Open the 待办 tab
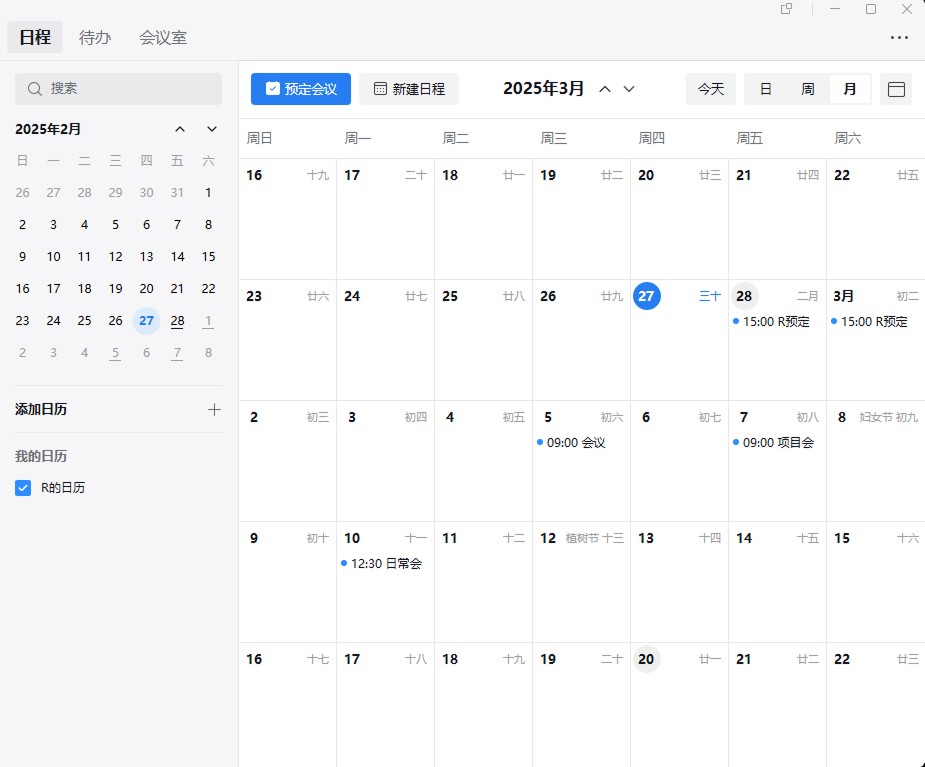Image resolution: width=925 pixels, height=767 pixels. (95, 38)
